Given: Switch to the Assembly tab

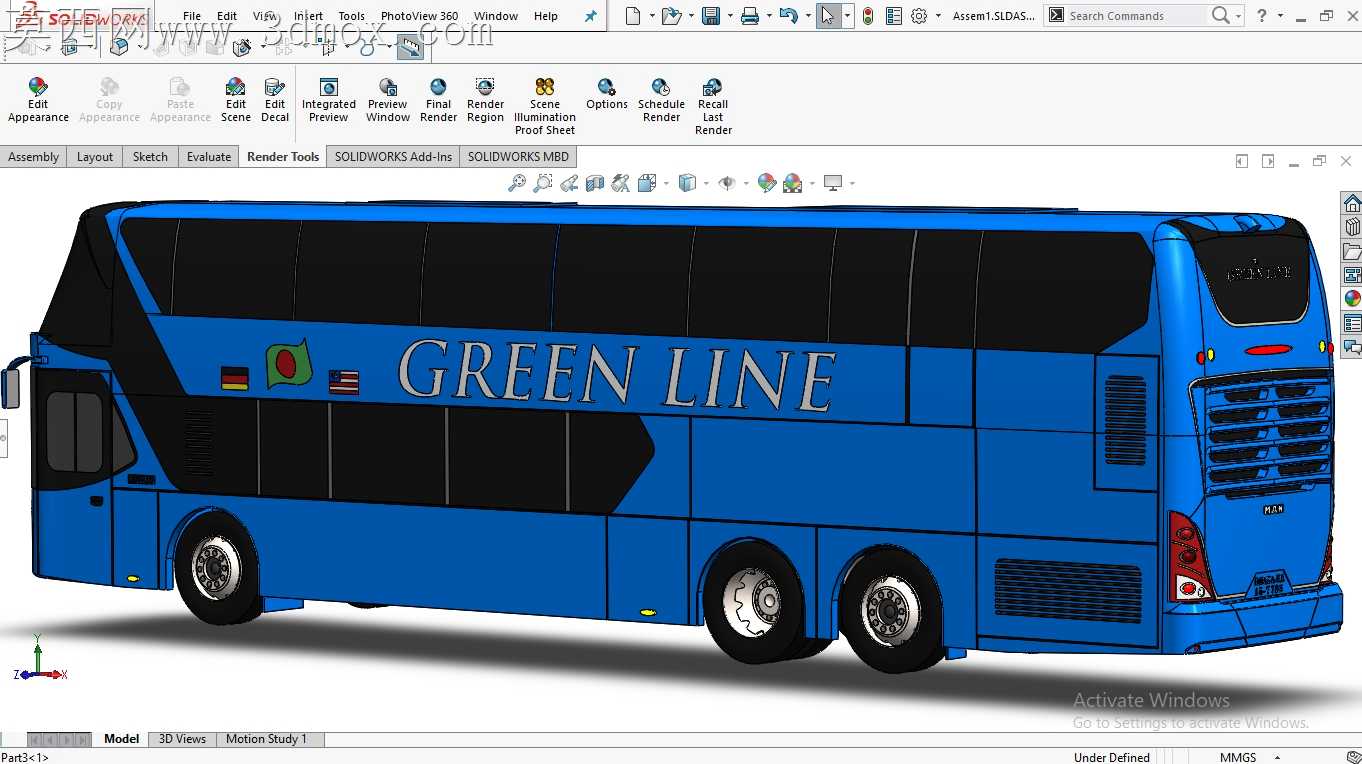Looking at the screenshot, I should (34, 157).
